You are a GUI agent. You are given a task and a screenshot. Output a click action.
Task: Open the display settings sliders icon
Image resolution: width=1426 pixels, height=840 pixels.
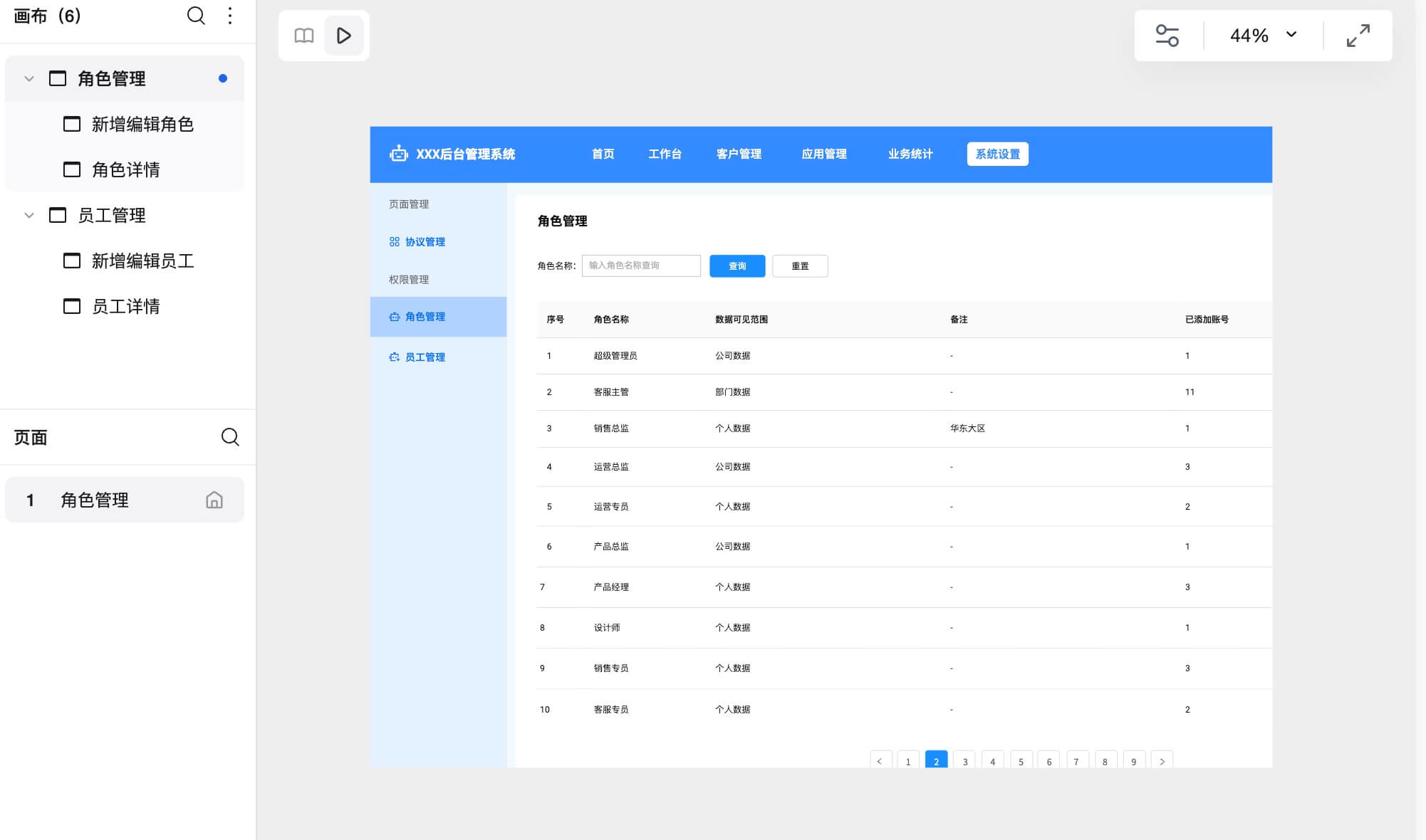tap(1167, 36)
